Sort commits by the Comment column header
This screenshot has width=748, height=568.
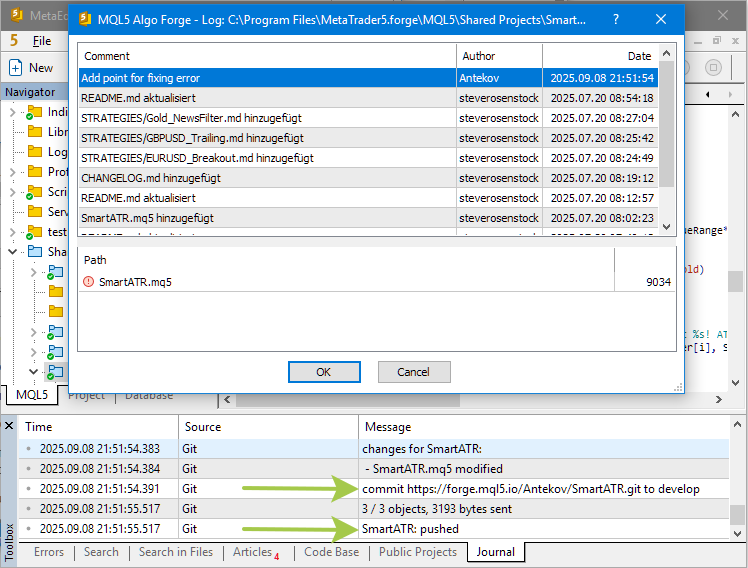click(x=267, y=56)
